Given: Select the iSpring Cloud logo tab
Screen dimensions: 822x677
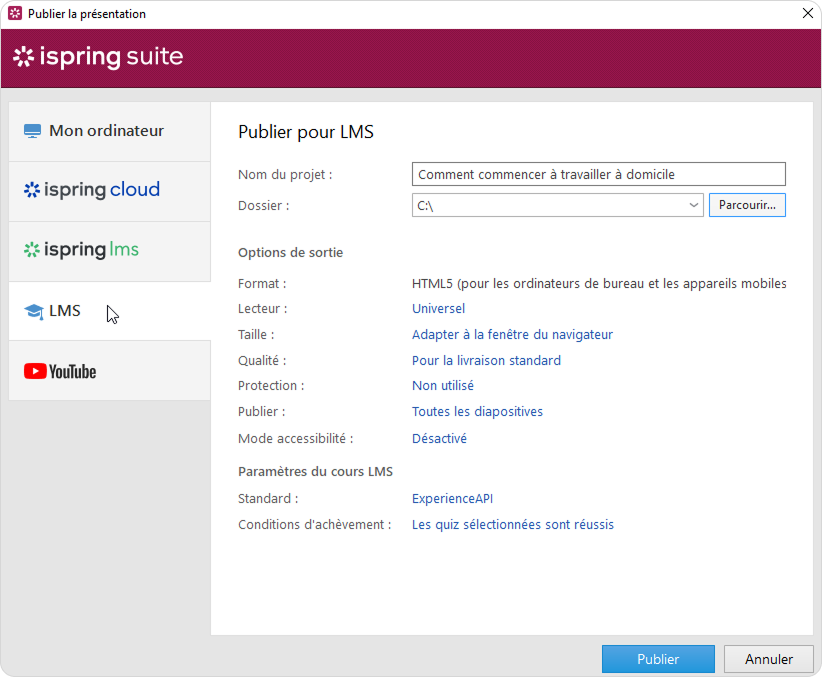Looking at the screenshot, I should [x=92, y=190].
